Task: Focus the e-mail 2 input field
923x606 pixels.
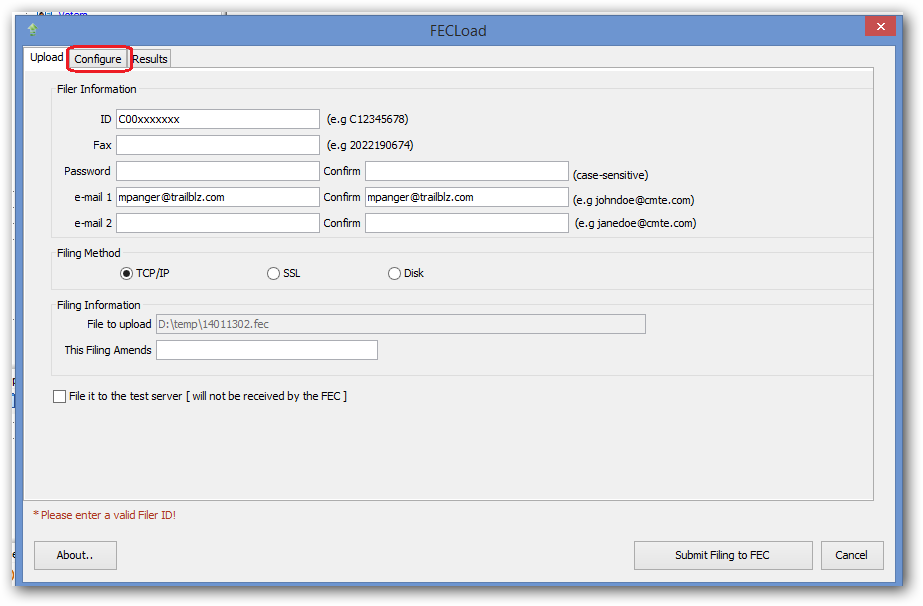Action: click(217, 223)
